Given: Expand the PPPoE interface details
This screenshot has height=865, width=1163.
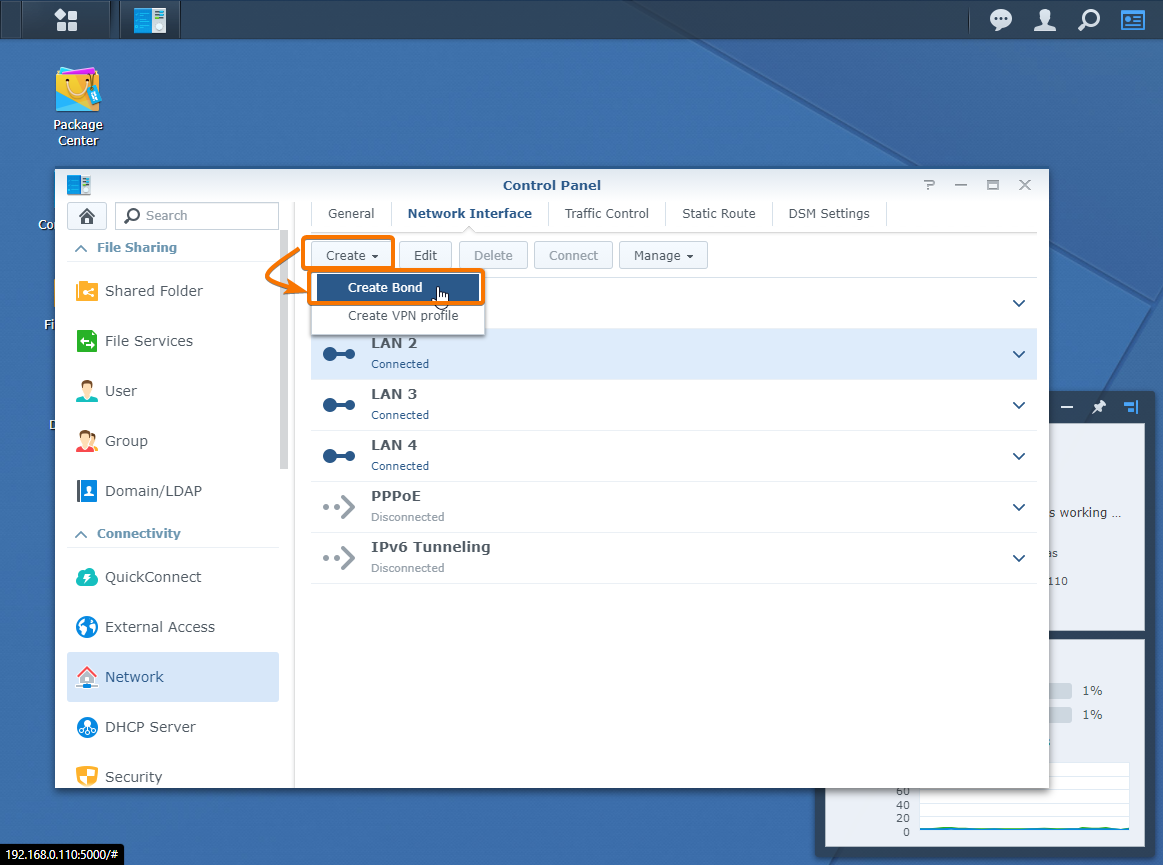Looking at the screenshot, I should (1019, 507).
